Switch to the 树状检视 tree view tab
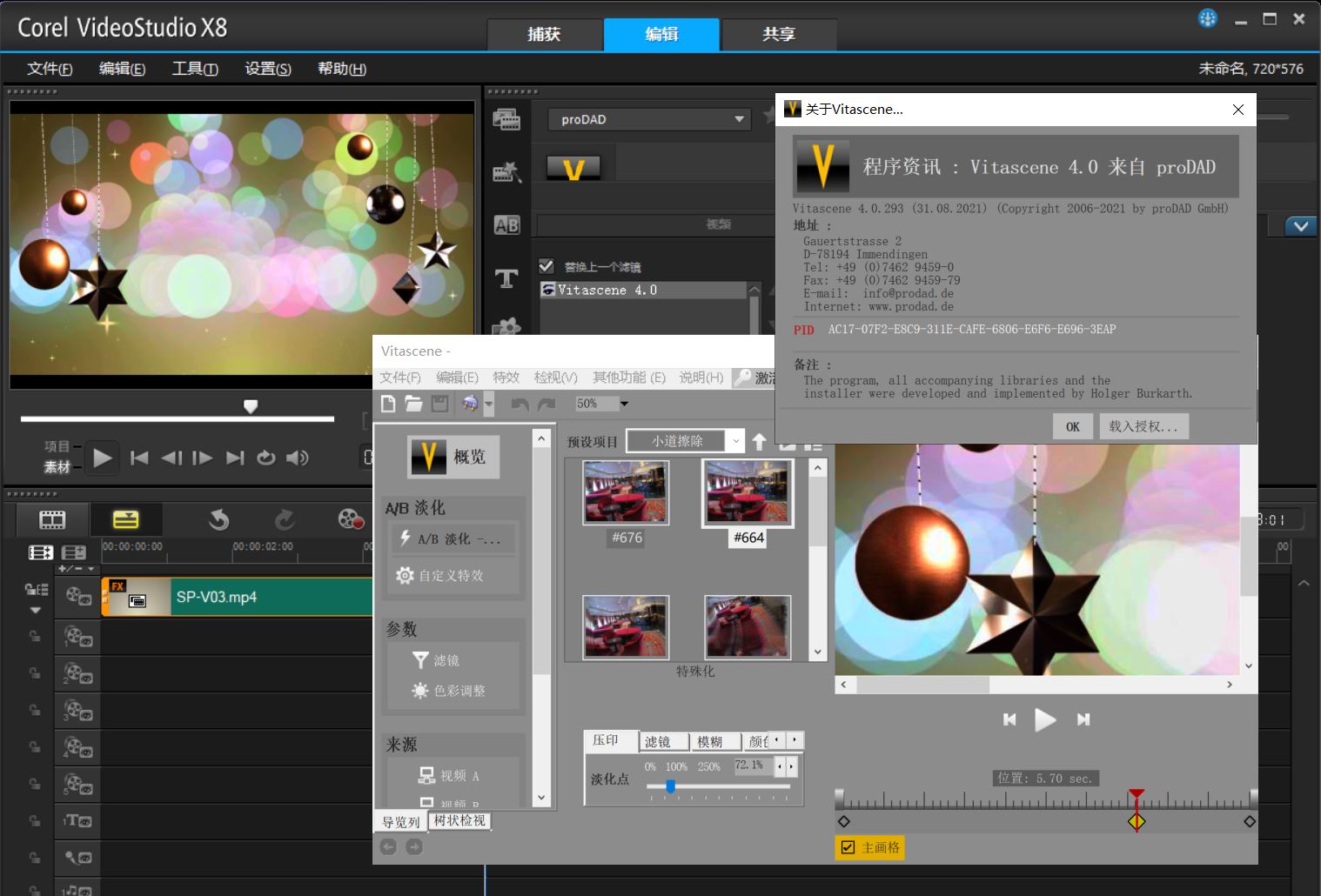This screenshot has width=1321, height=896. pyautogui.click(x=459, y=820)
